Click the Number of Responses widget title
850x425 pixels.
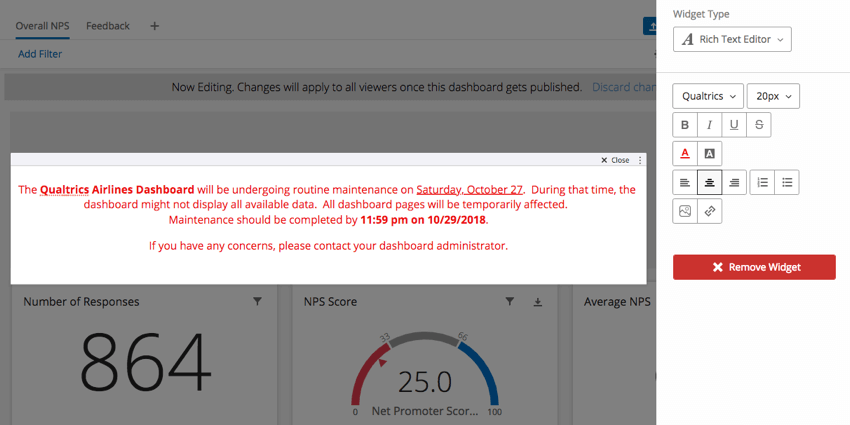click(81, 301)
